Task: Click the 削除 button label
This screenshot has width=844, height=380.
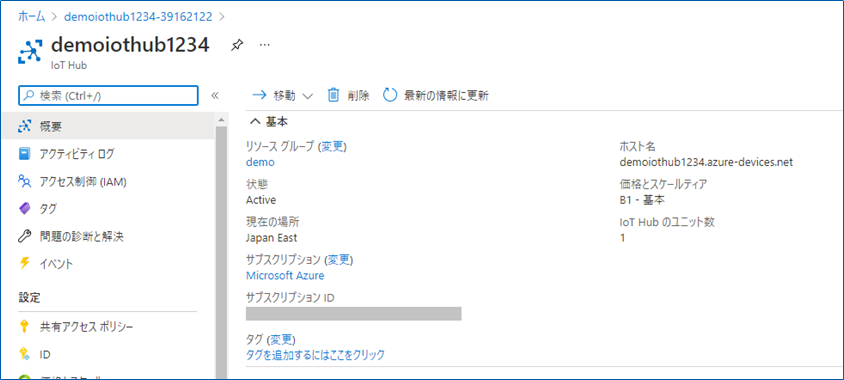Action: [358, 96]
